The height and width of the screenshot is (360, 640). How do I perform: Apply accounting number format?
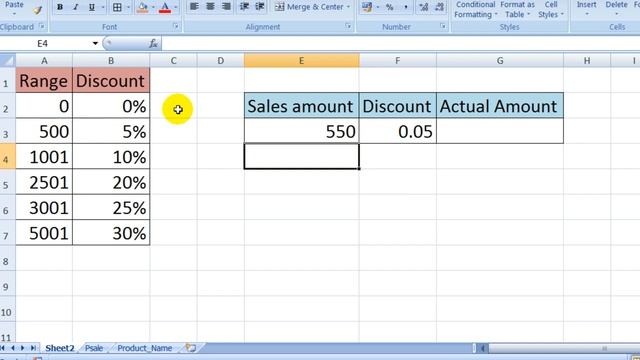[367, 7]
